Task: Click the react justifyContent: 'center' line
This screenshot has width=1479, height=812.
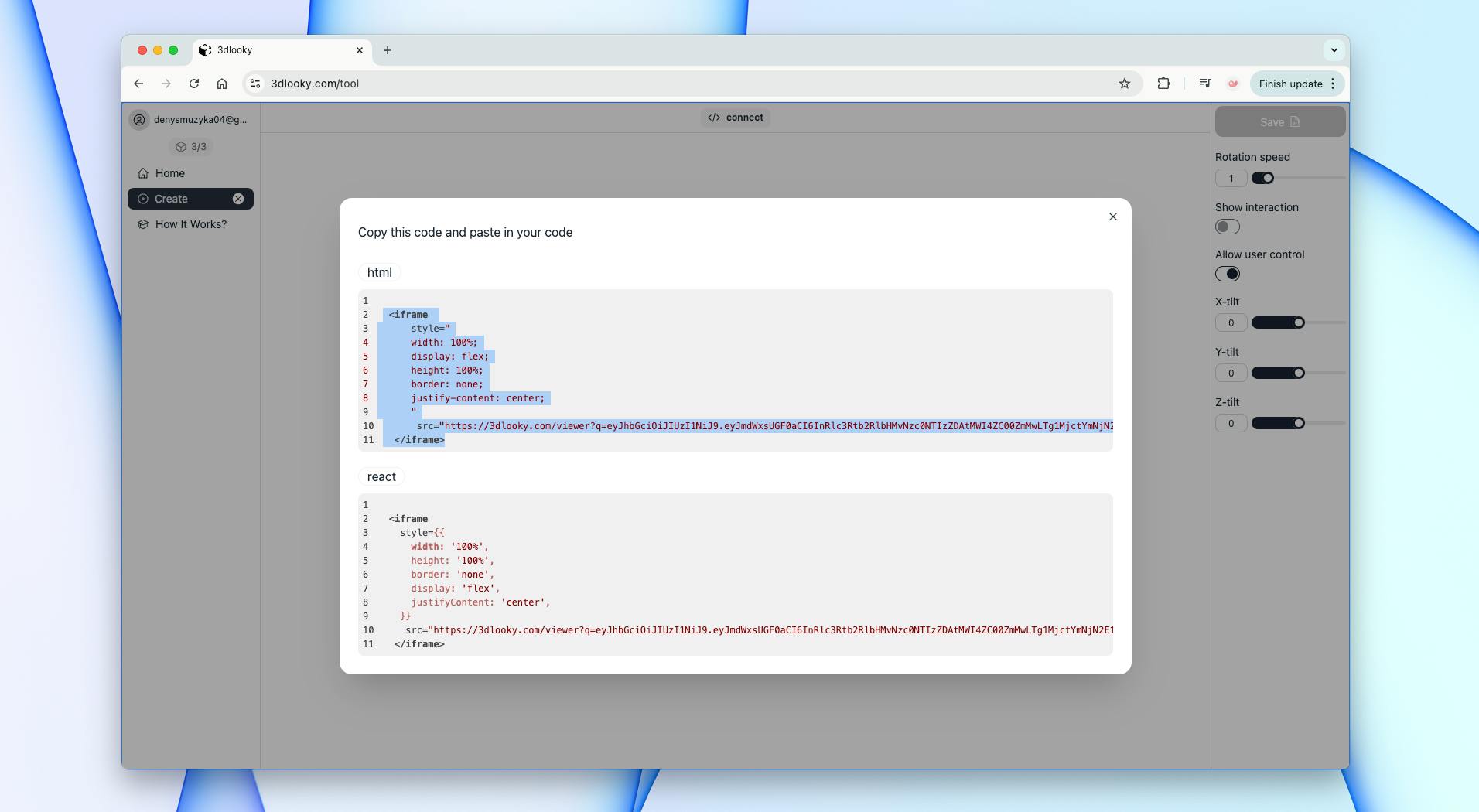Action: pyautogui.click(x=480, y=602)
